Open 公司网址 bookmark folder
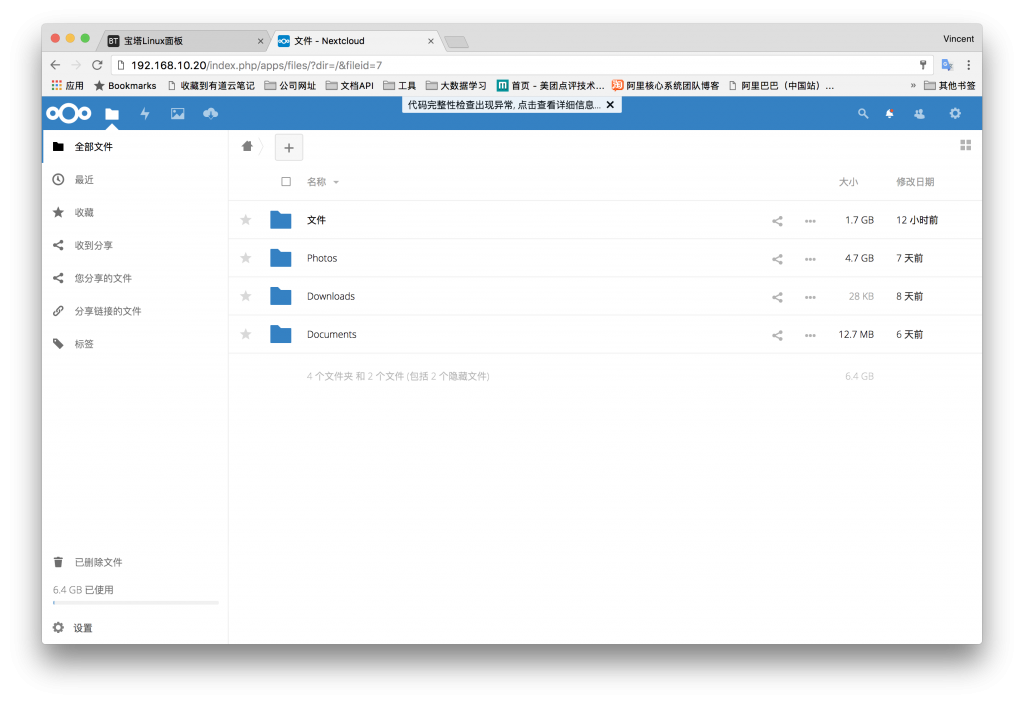1024x704 pixels. [x=290, y=86]
